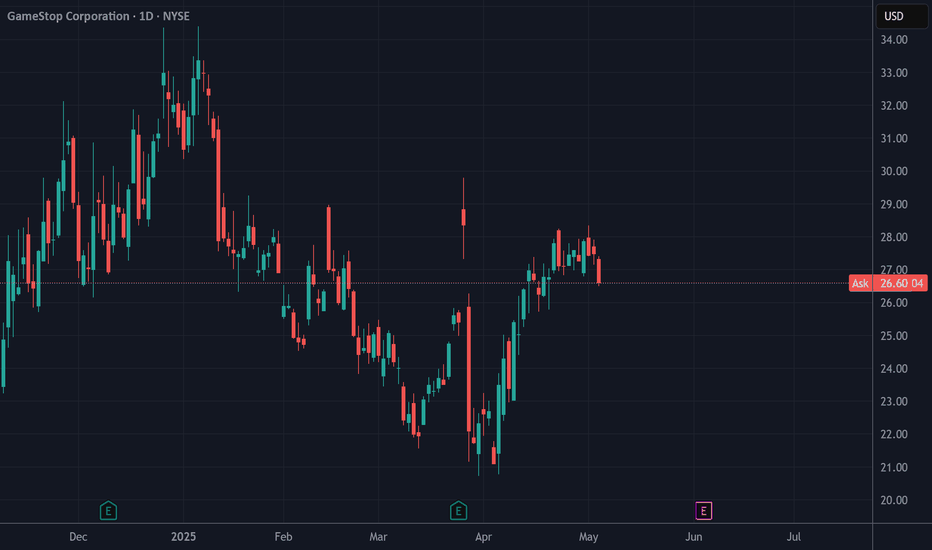Click the May label on time axis
The height and width of the screenshot is (550, 932).
588,537
